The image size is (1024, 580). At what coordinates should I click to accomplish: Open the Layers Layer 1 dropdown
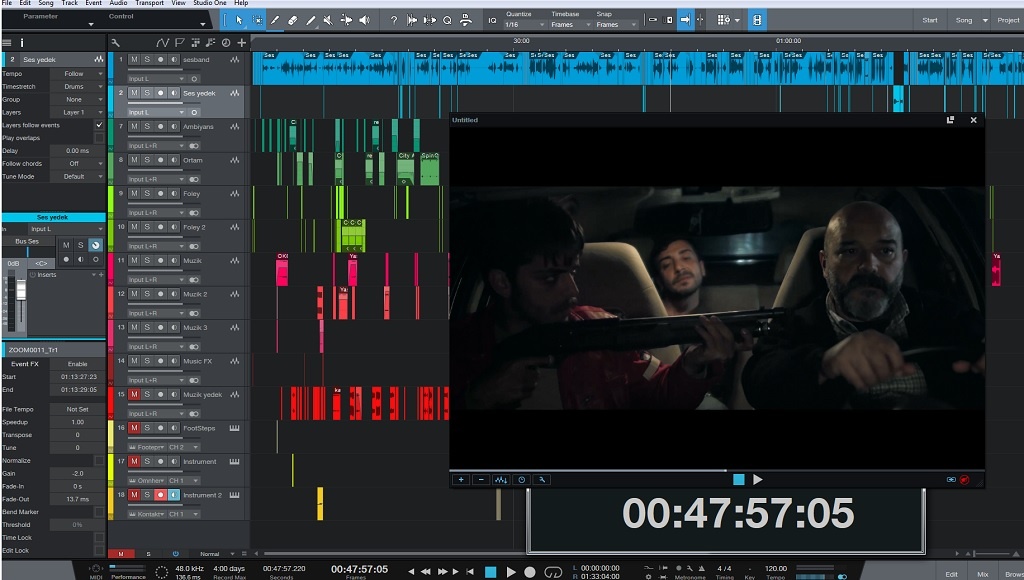pyautogui.click(x=77, y=112)
